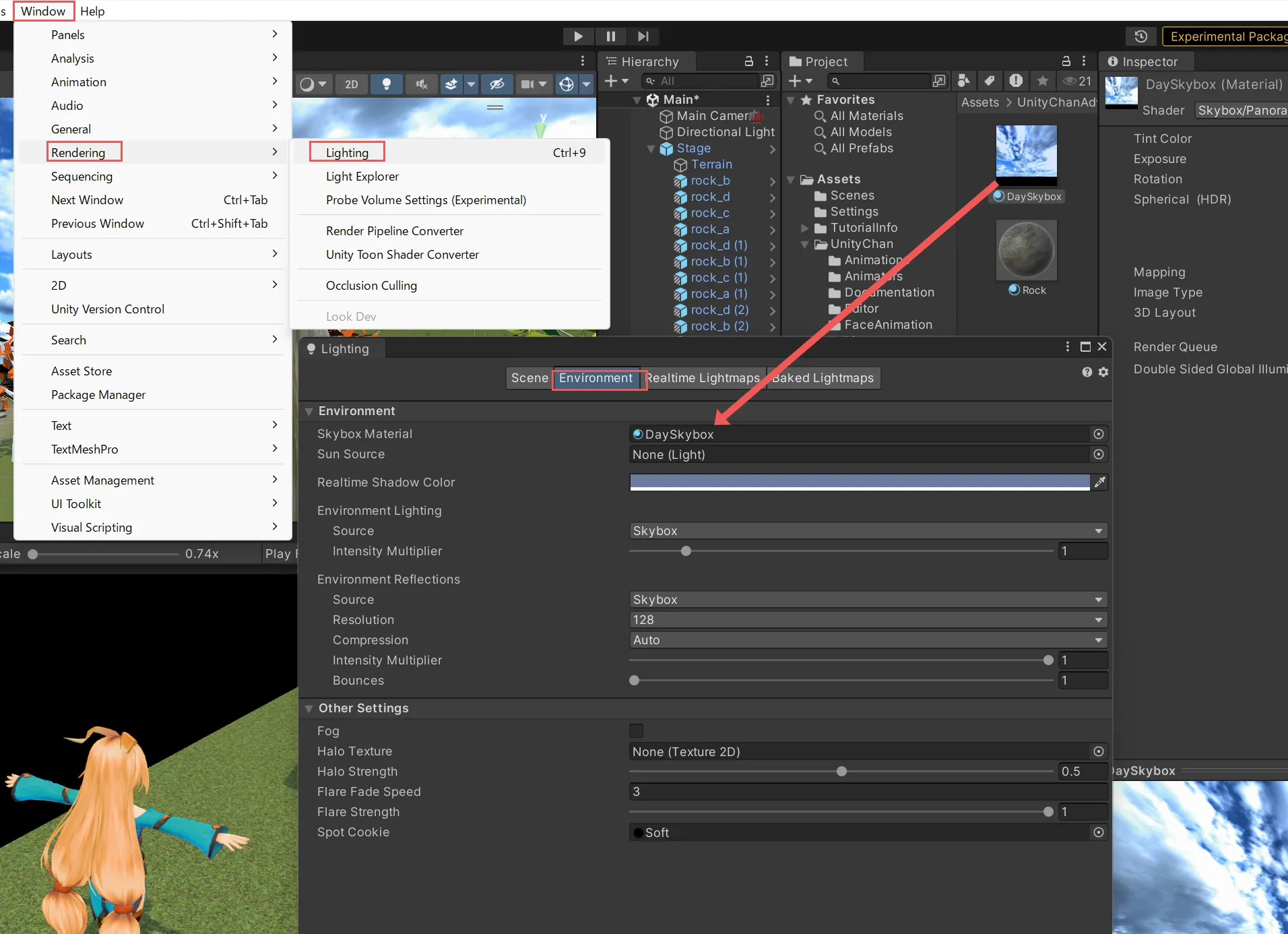The height and width of the screenshot is (934, 1288).
Task: Open Environment Lighting Source dropdown
Action: pyautogui.click(x=868, y=531)
